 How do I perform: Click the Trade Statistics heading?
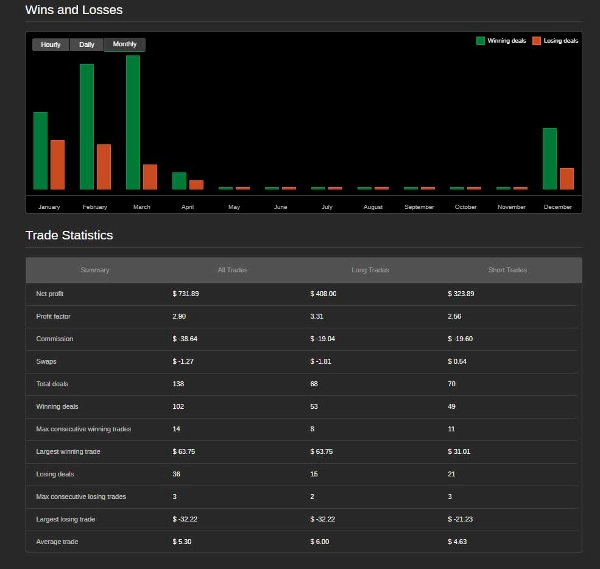69,235
